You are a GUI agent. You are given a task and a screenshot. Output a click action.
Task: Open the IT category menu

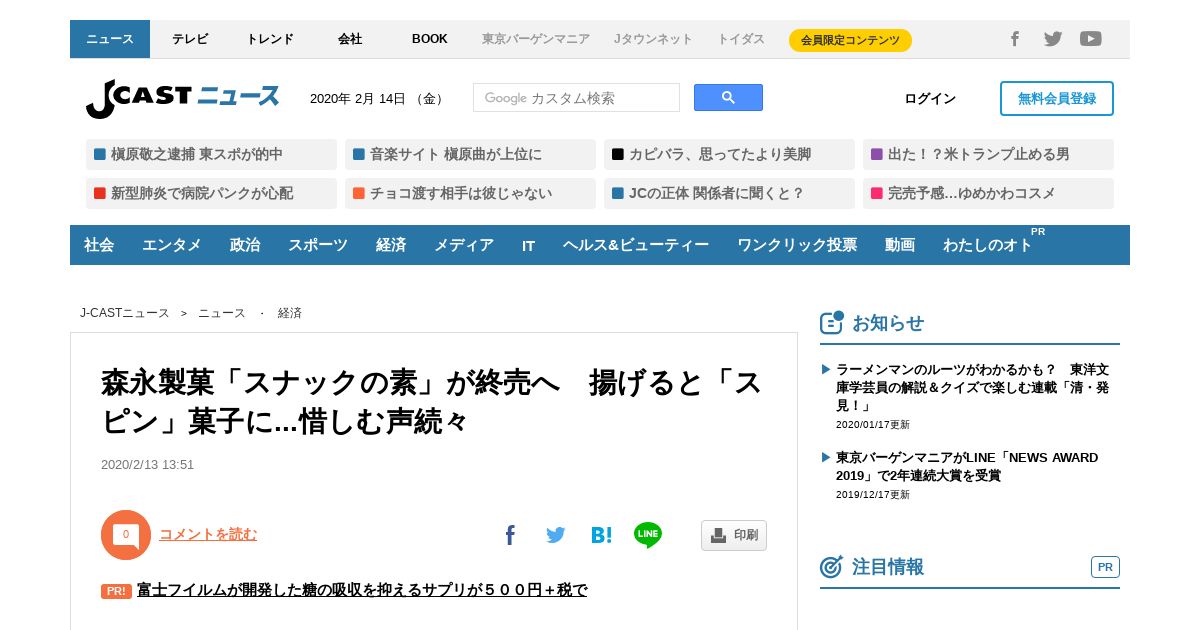[528, 245]
